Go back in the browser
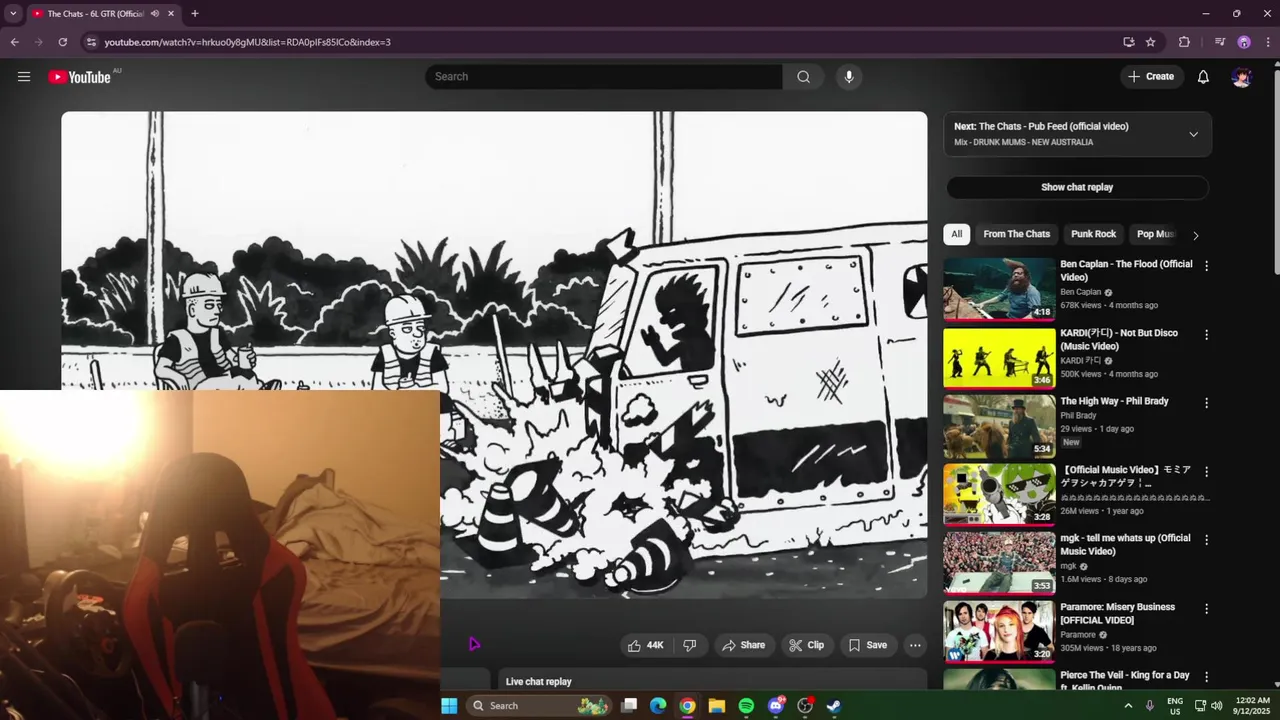Viewport: 1280px width, 720px height. tap(14, 42)
